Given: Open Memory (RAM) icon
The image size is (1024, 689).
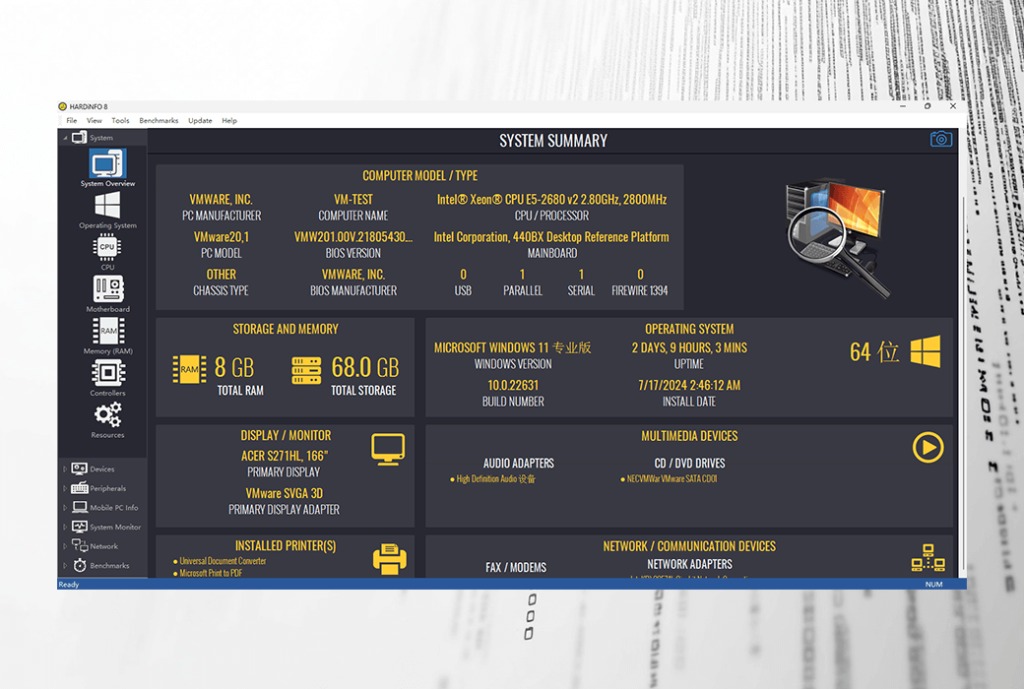Looking at the screenshot, I should tap(108, 330).
